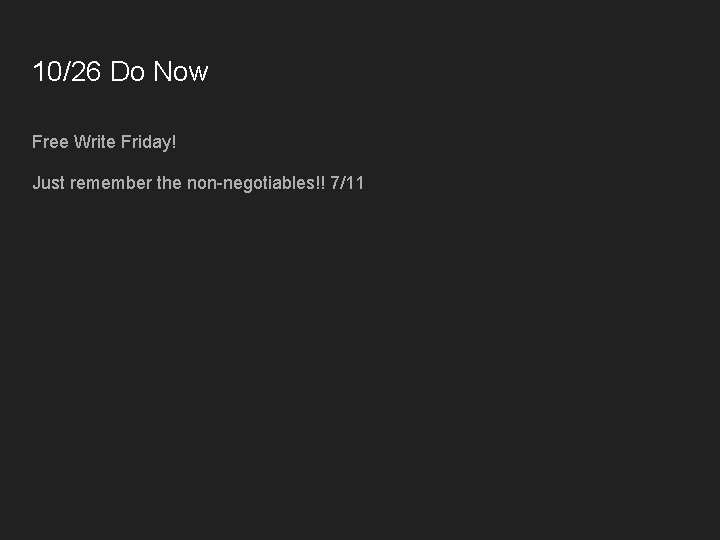720x540 pixels.
Task: Click the double exclamation marks before "7/11"
Action: (x=320, y=183)
